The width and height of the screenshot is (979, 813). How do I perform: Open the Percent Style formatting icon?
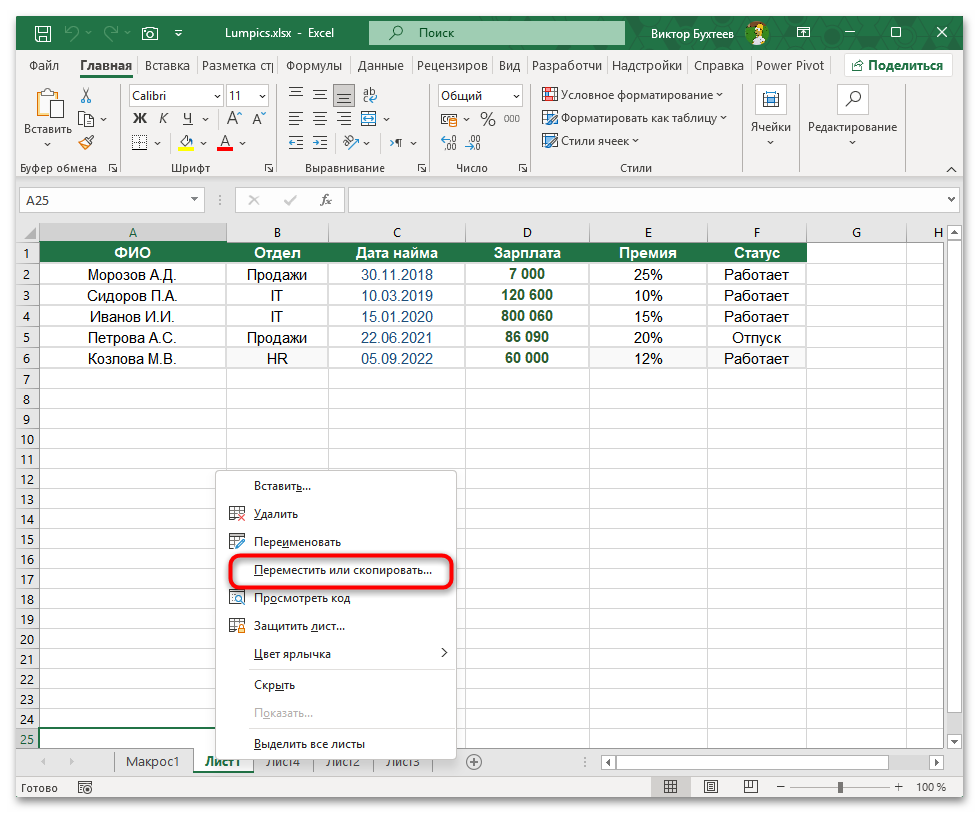click(487, 118)
